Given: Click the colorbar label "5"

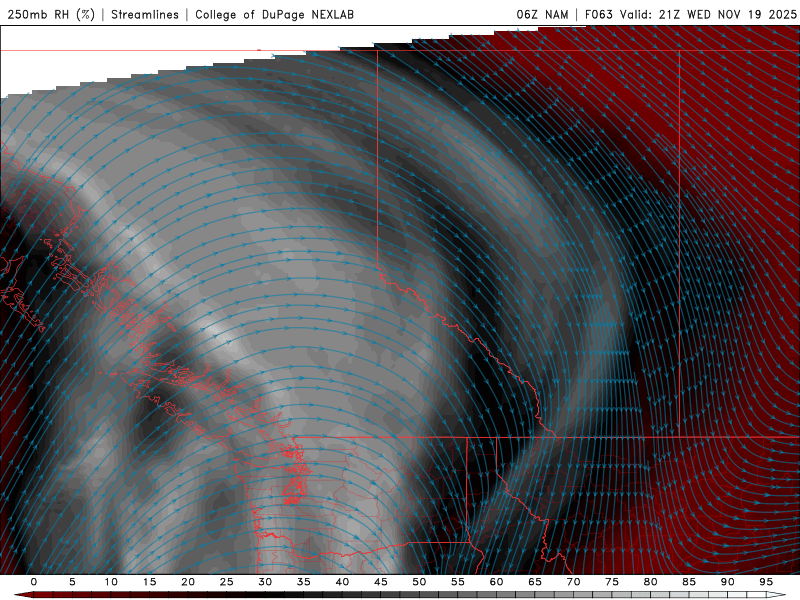Looking at the screenshot, I should tap(72, 582).
